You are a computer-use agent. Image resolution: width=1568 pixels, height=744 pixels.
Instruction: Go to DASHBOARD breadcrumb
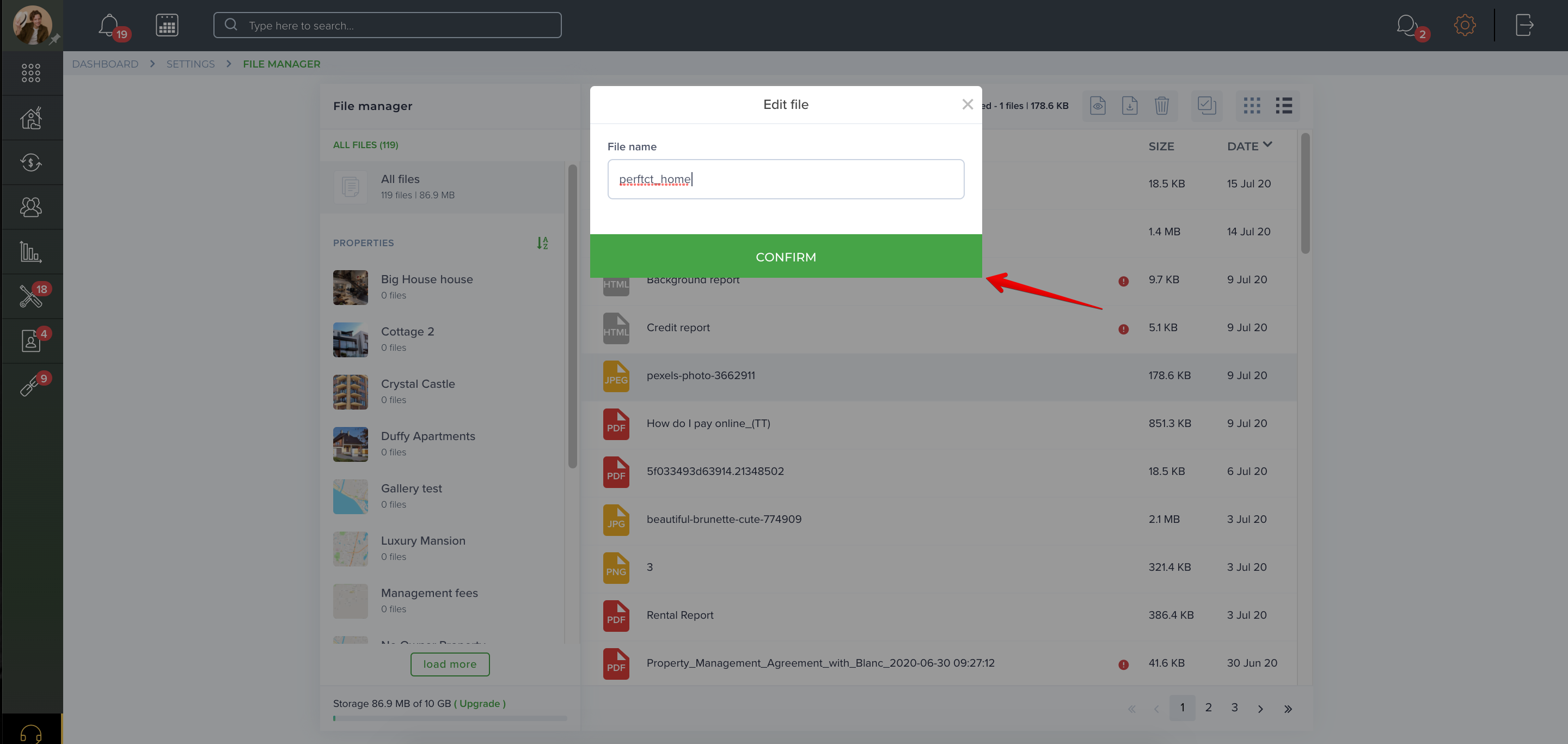coord(105,64)
